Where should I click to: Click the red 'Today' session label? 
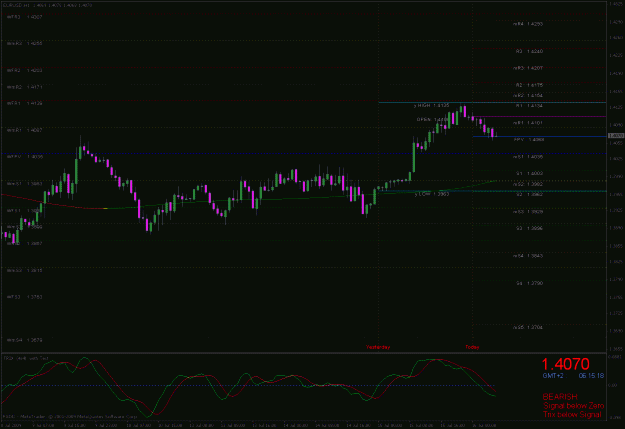(472, 347)
